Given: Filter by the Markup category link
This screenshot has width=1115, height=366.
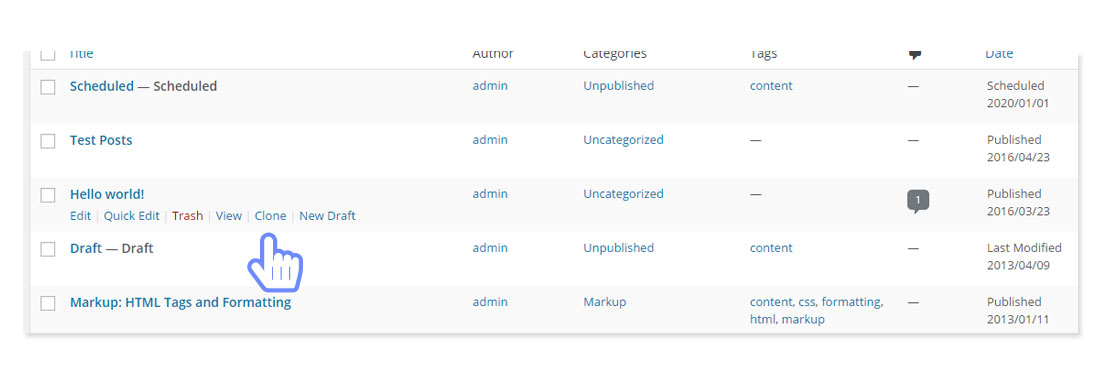Looking at the screenshot, I should coord(605,301).
